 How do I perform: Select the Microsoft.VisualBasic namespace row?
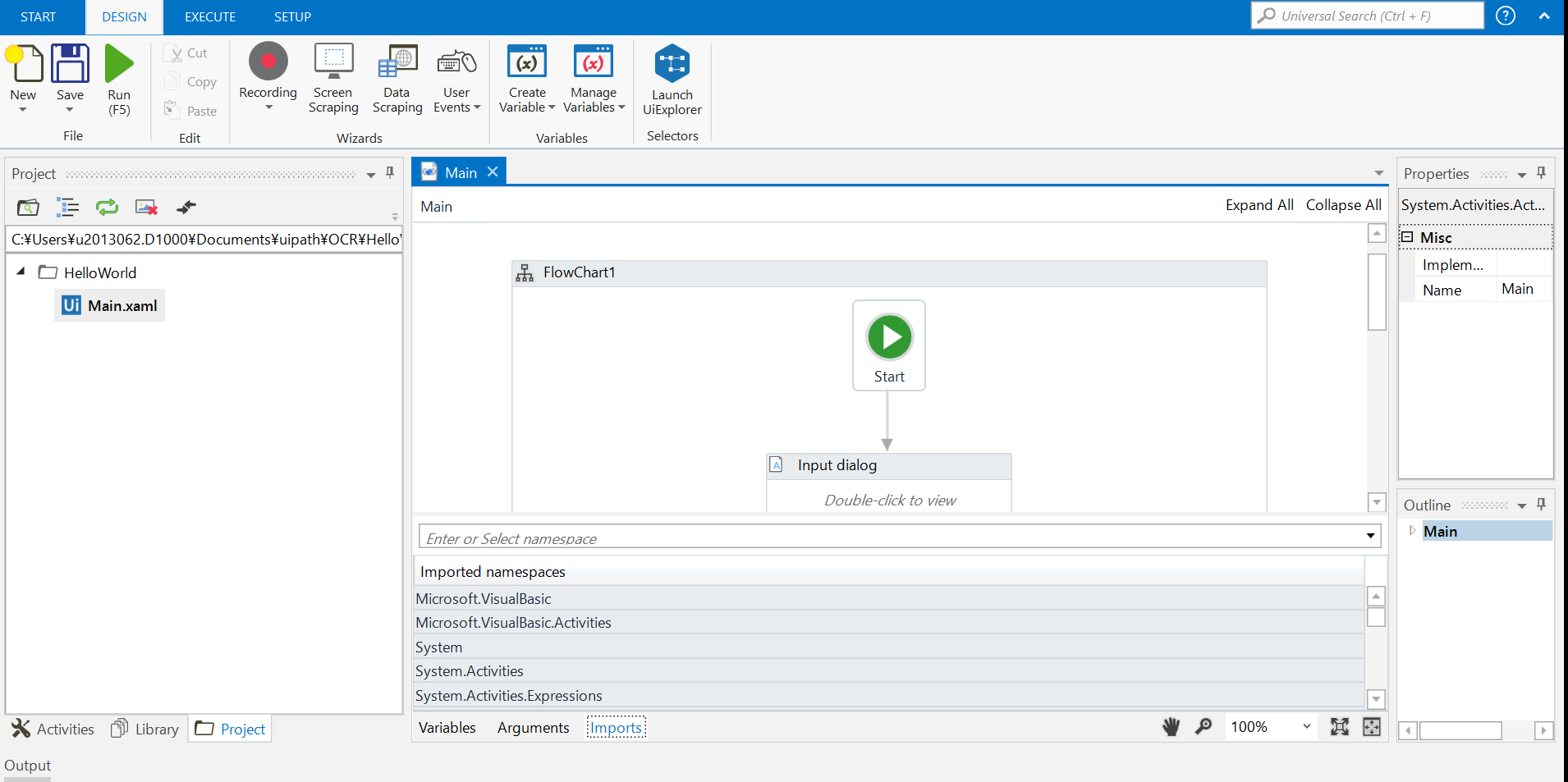(889, 598)
